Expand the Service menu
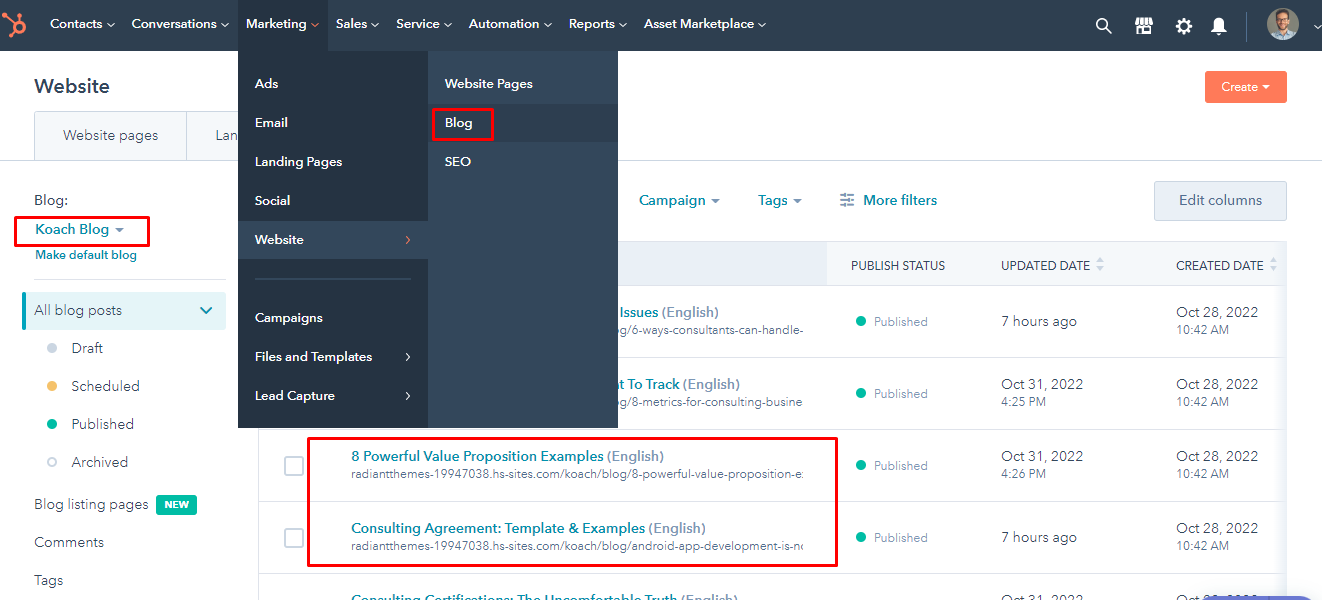The width and height of the screenshot is (1322, 600). (x=424, y=24)
